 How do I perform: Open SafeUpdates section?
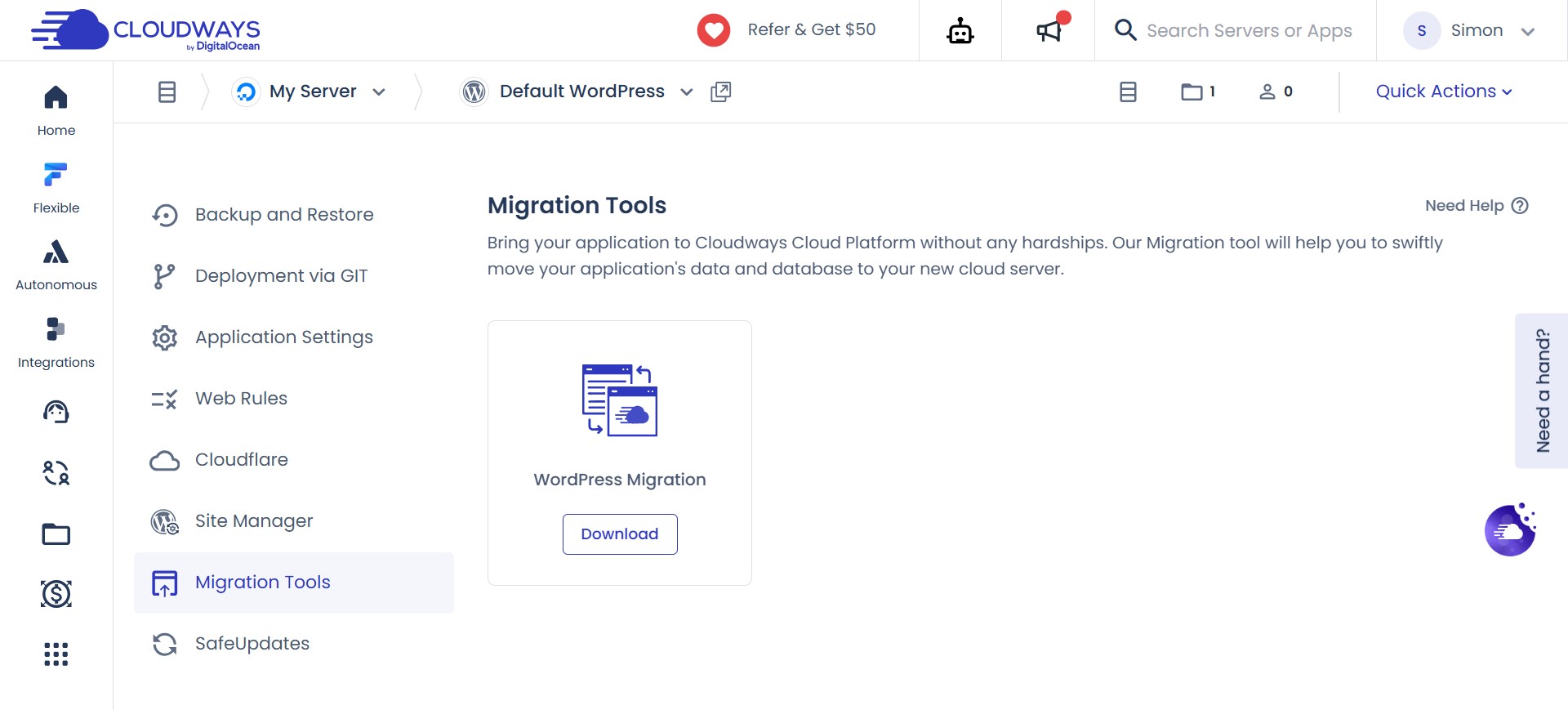pos(294,644)
